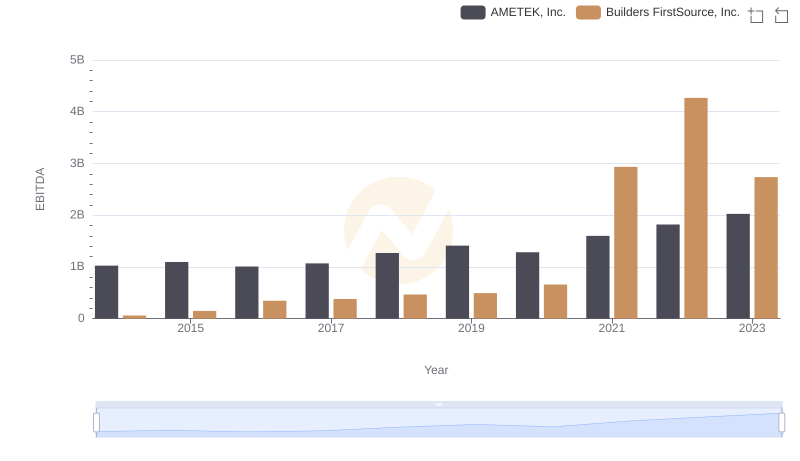Click the '5B' y-axis label
The image size is (800, 461).
click(x=77, y=60)
